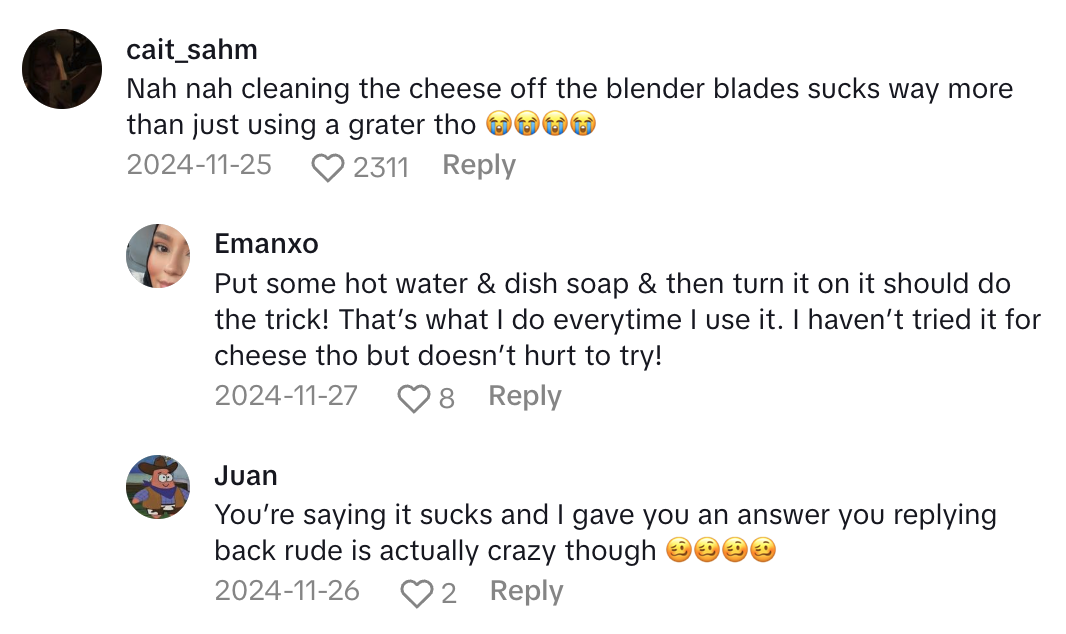Open Juan's cowboy cartoon avatar
The width and height of the screenshot is (1066, 634).
[x=157, y=487]
